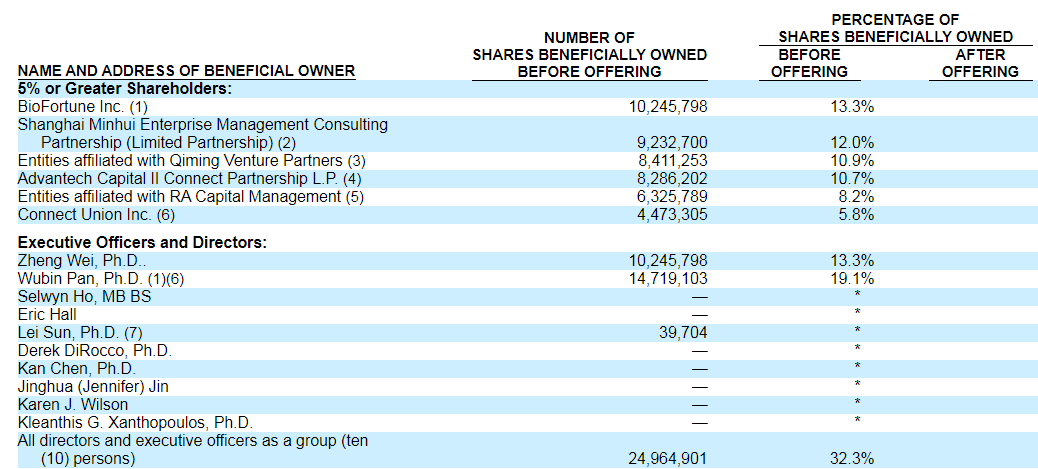The width and height of the screenshot is (1038, 469).
Task: Click the Name and Address of Beneficial Owner header
Action: [187, 71]
